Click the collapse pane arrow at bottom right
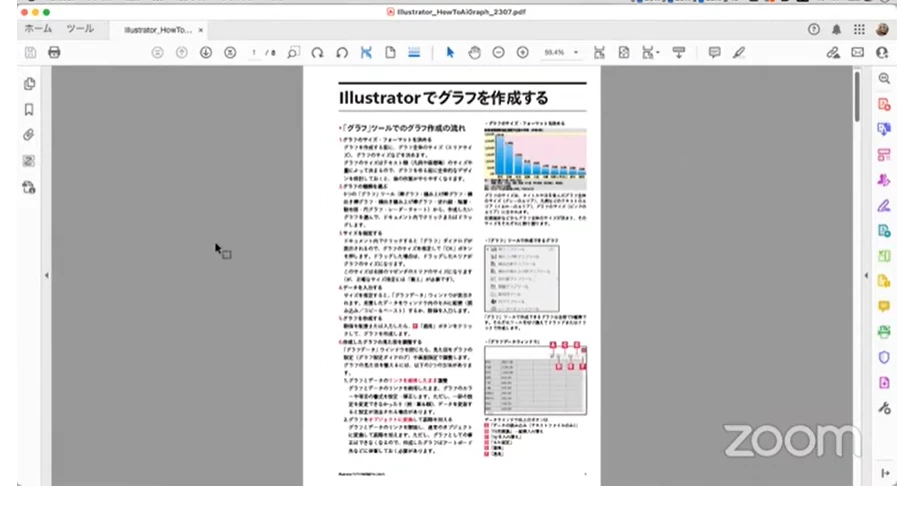The height and width of the screenshot is (508, 908). [x=885, y=473]
